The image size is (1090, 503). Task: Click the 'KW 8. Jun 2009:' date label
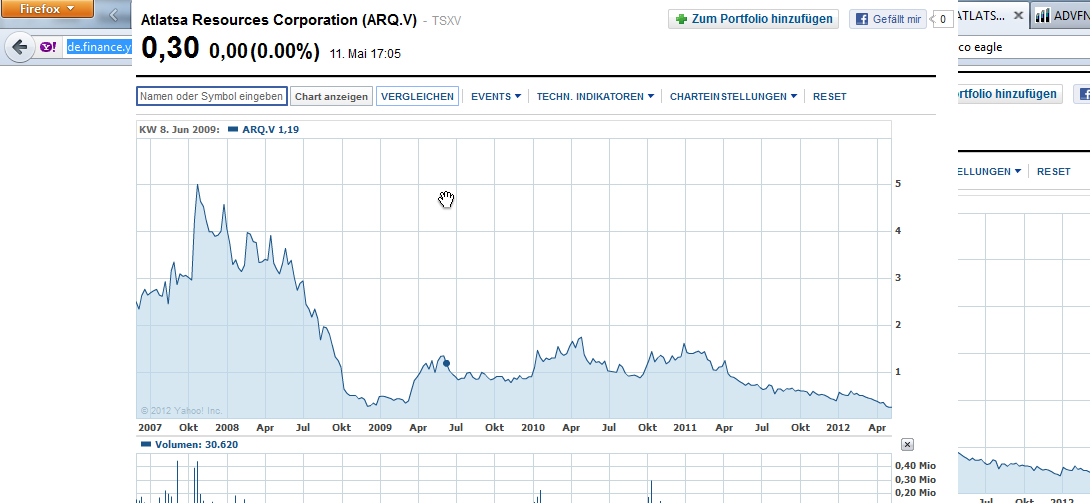click(x=179, y=129)
